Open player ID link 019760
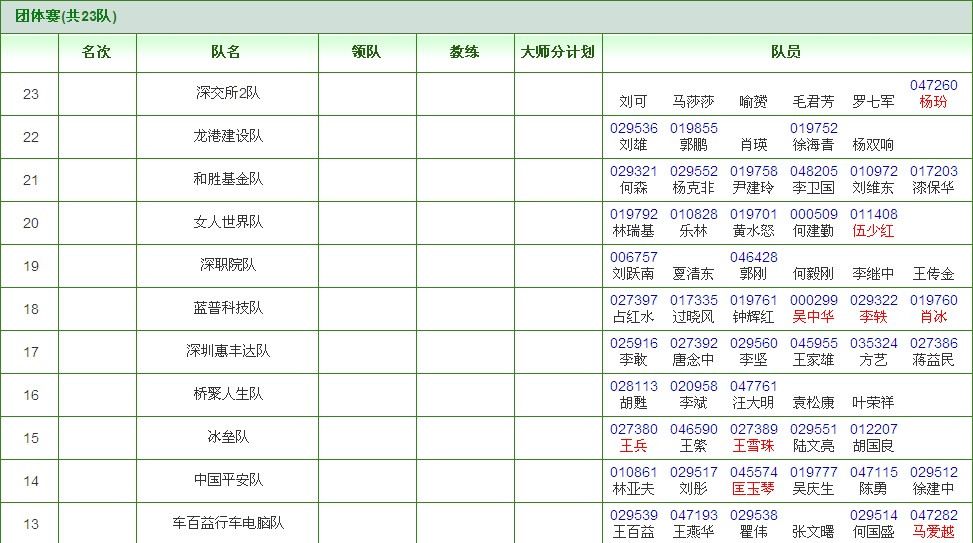The height and width of the screenshot is (543, 973). (x=933, y=301)
